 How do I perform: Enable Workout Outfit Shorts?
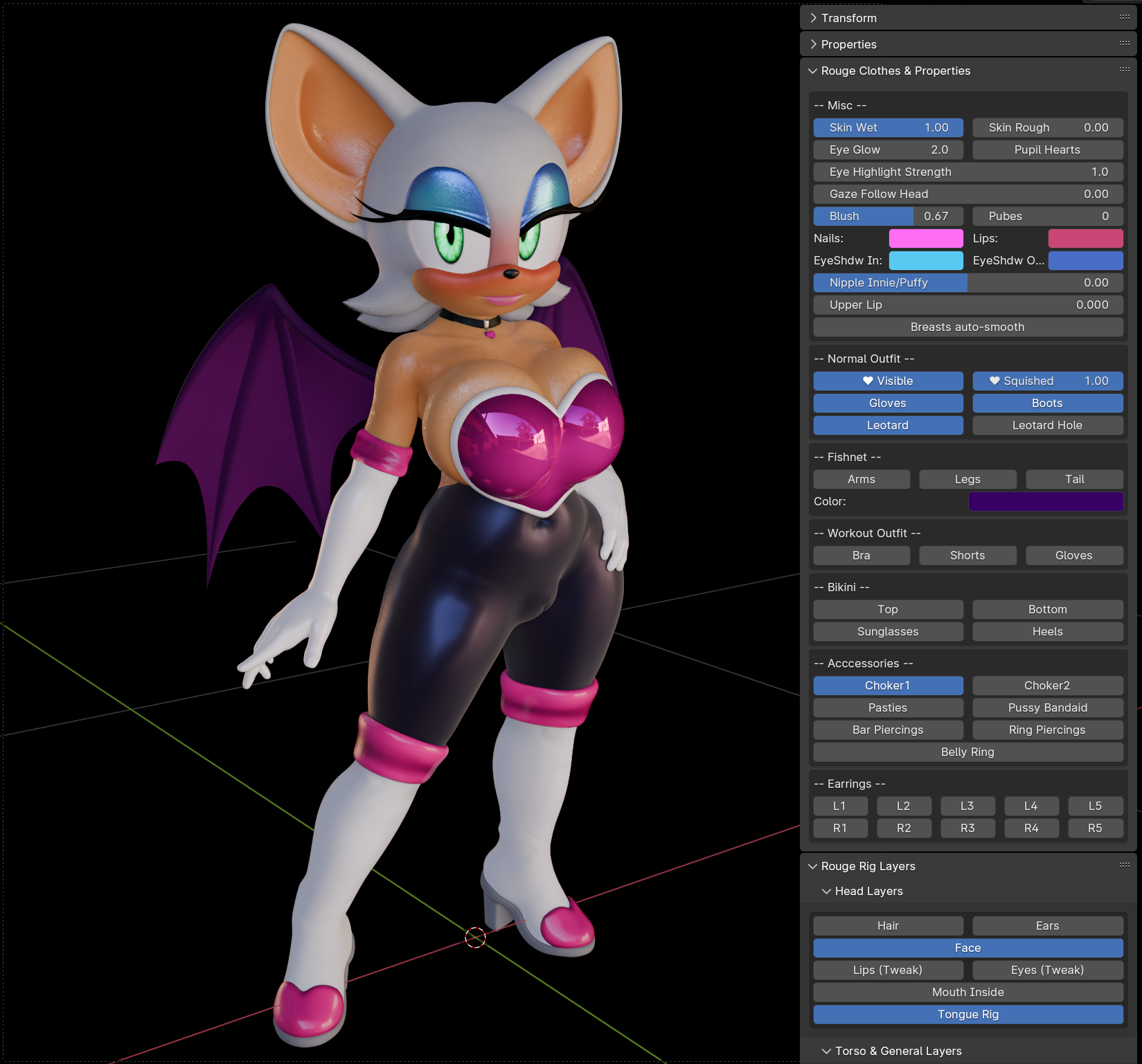point(968,555)
